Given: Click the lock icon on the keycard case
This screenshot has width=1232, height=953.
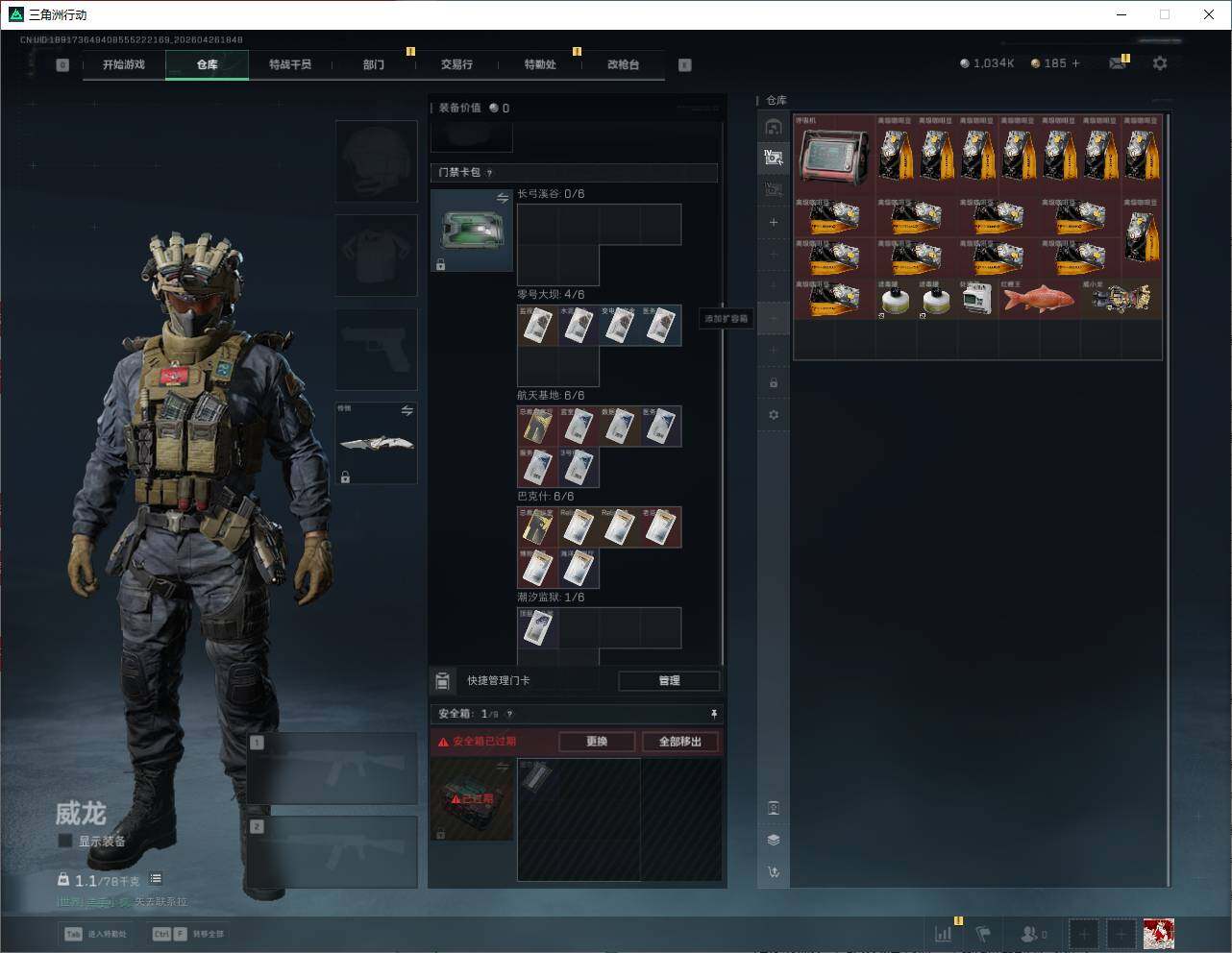Looking at the screenshot, I should tap(440, 264).
